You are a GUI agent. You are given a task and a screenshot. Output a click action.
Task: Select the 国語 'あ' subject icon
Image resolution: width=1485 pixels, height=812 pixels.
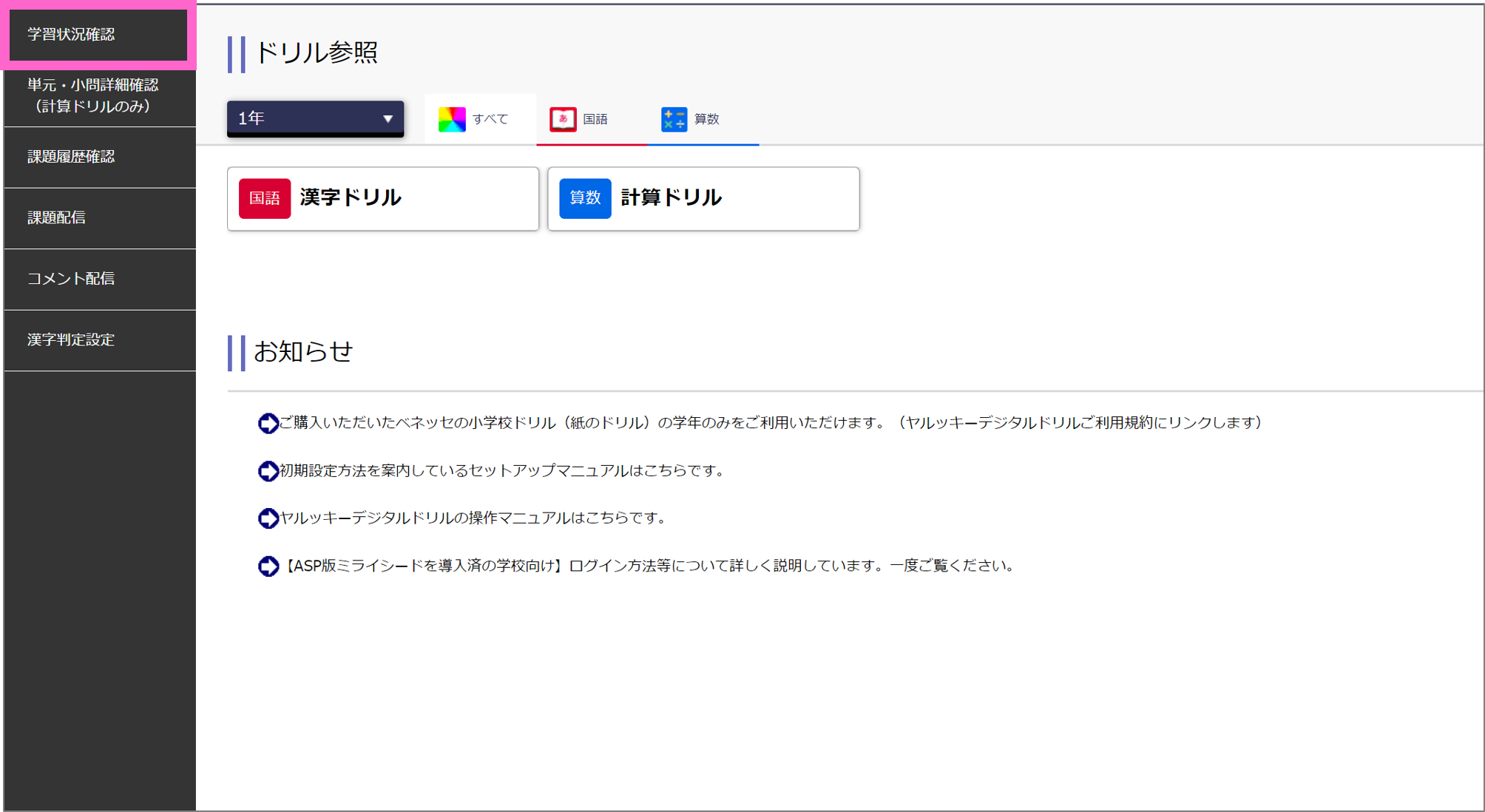564,118
